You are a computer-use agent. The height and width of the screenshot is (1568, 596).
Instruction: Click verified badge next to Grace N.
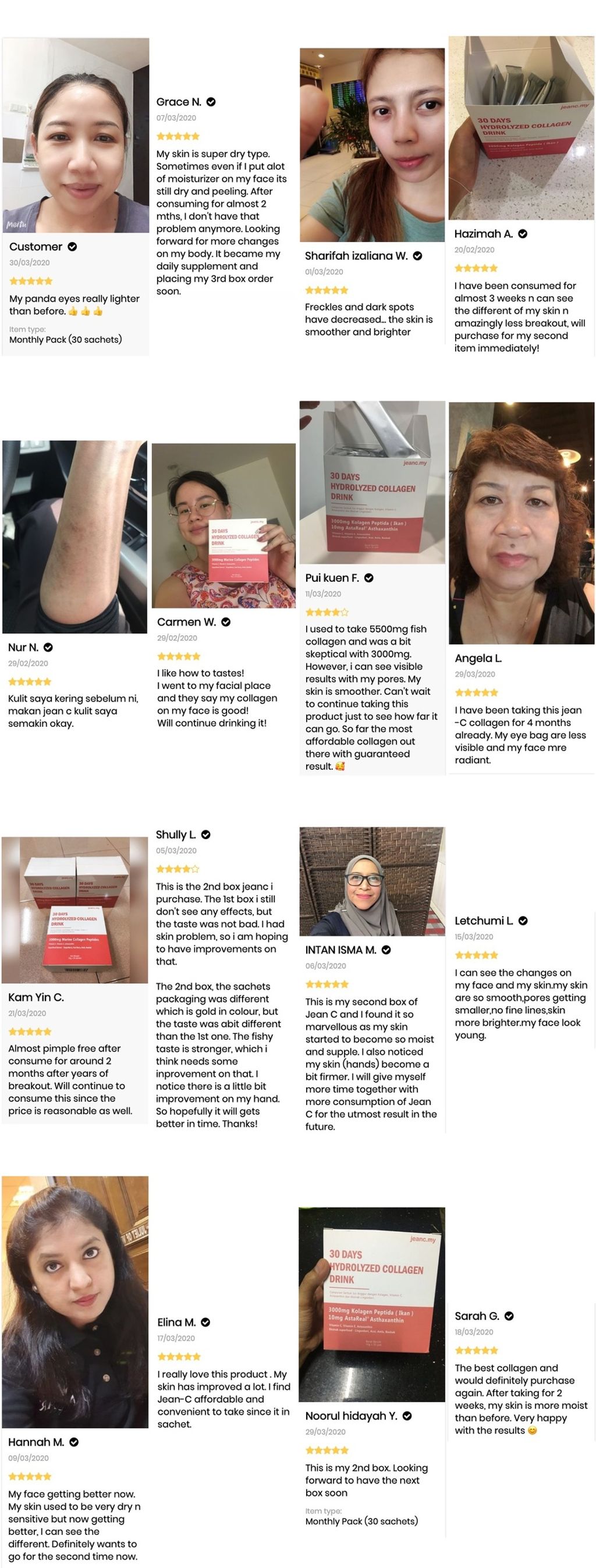click(211, 102)
